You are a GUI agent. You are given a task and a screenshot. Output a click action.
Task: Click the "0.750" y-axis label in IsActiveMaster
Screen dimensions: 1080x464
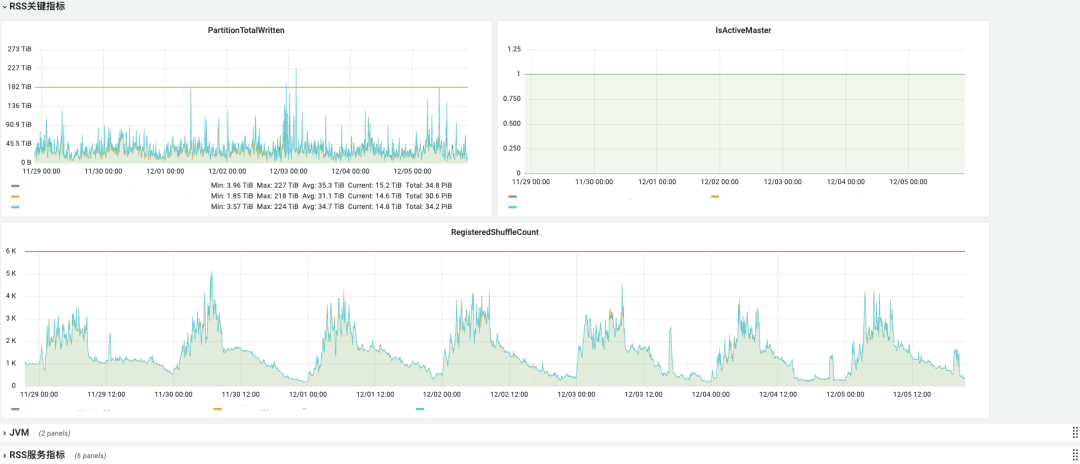click(511, 99)
